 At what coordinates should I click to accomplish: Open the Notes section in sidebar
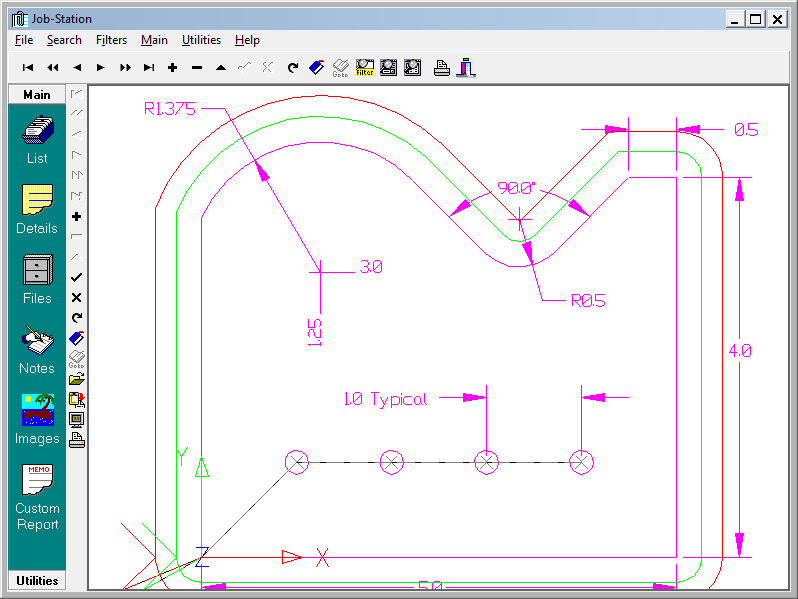37,350
